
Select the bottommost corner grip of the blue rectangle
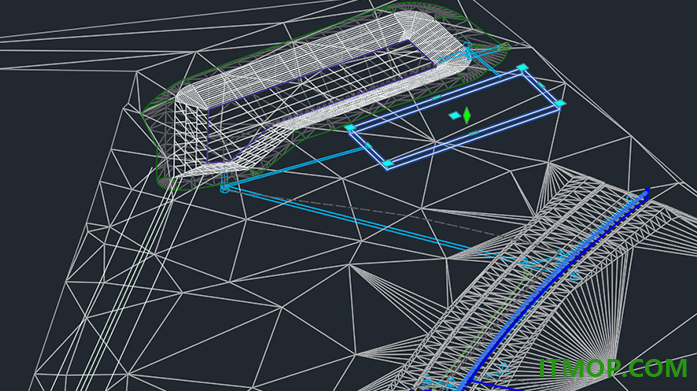coord(388,164)
